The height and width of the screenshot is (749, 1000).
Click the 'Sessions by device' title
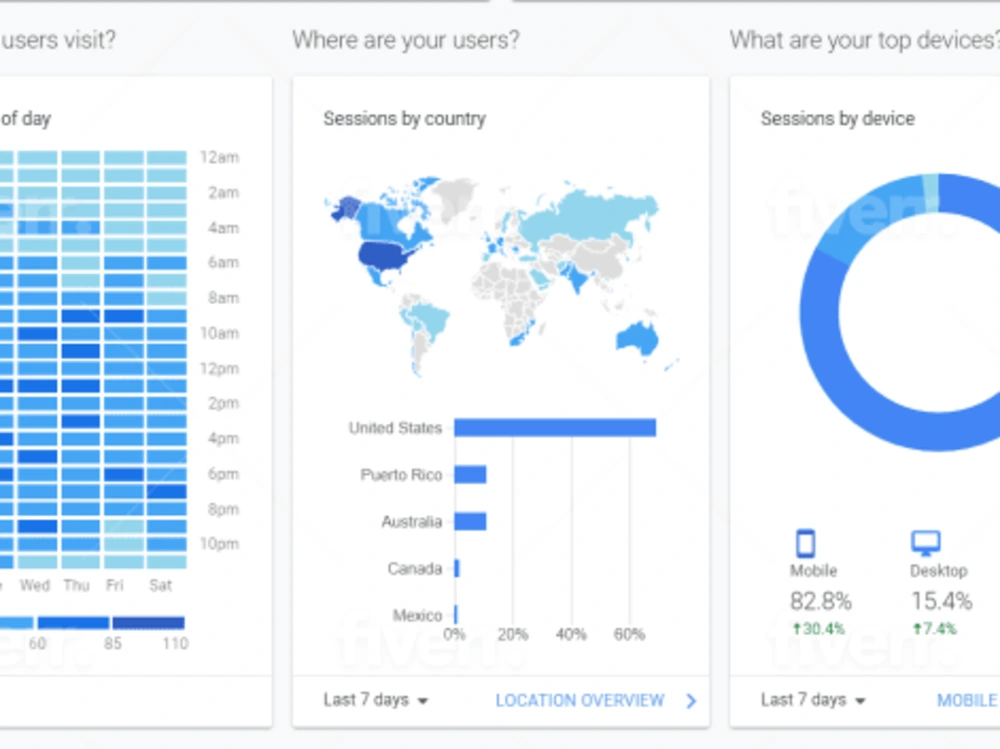[x=837, y=119]
